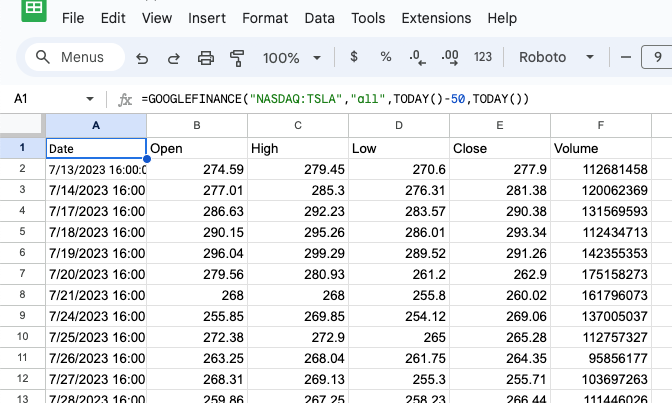Image resolution: width=672 pixels, height=403 pixels.
Task: Click the fx function icon
Action: [x=125, y=99]
